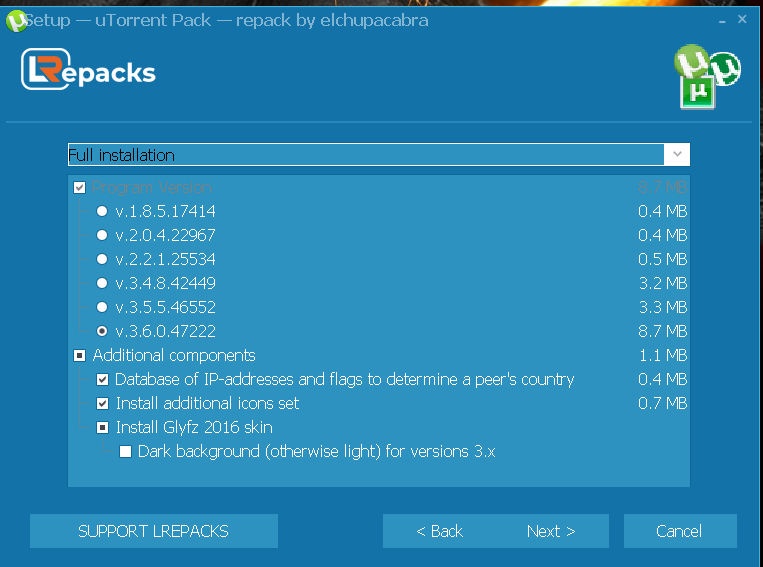
Task: Toggle the Program Version checkbox
Action: pyautogui.click(x=79, y=187)
